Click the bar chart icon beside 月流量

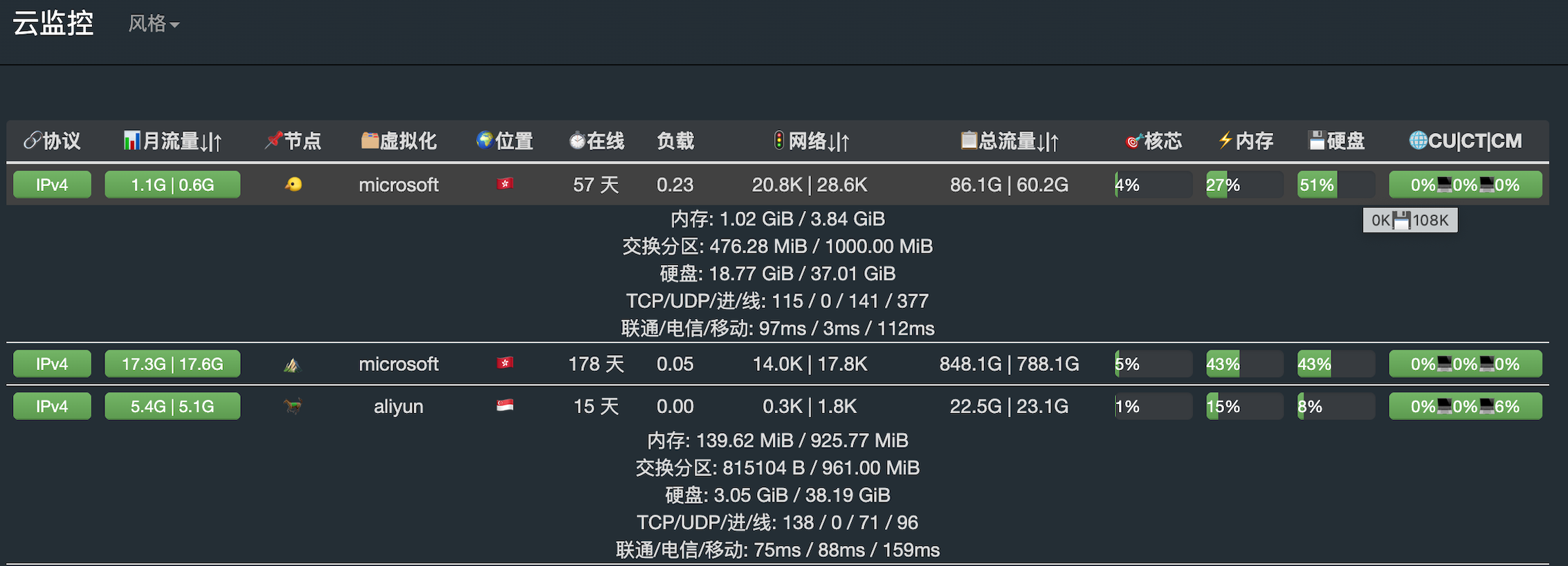coord(131,140)
